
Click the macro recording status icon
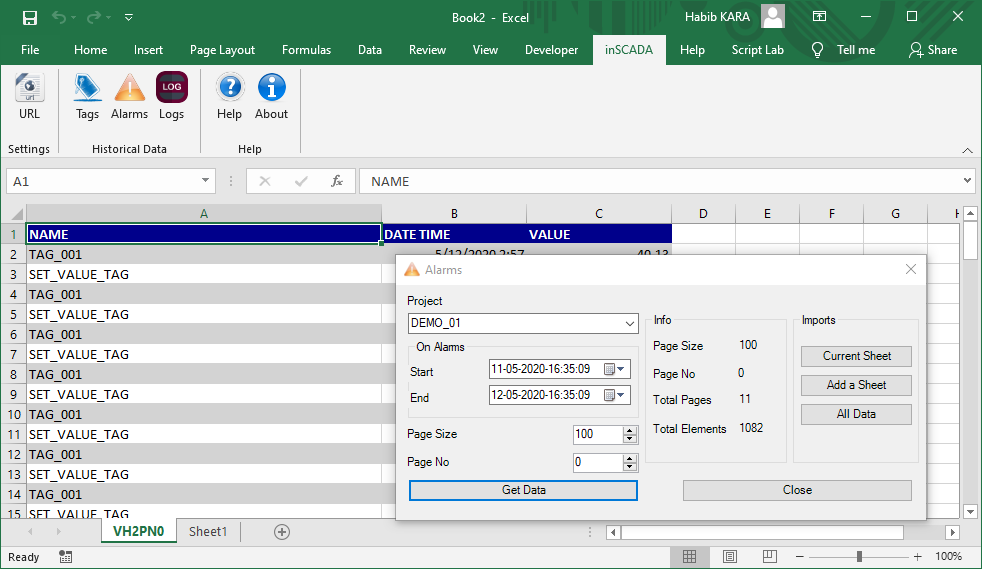click(x=65, y=556)
